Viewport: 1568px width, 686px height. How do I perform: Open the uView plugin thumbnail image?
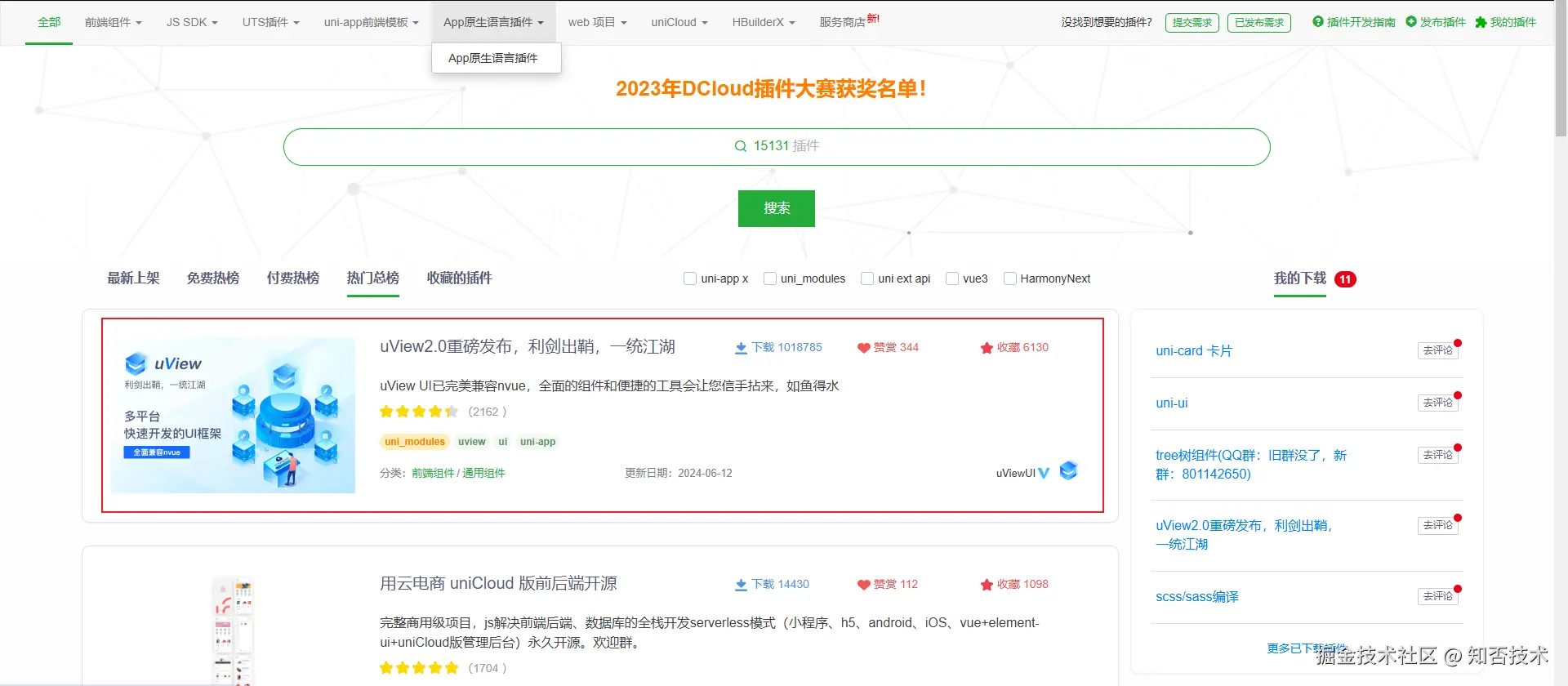click(233, 415)
